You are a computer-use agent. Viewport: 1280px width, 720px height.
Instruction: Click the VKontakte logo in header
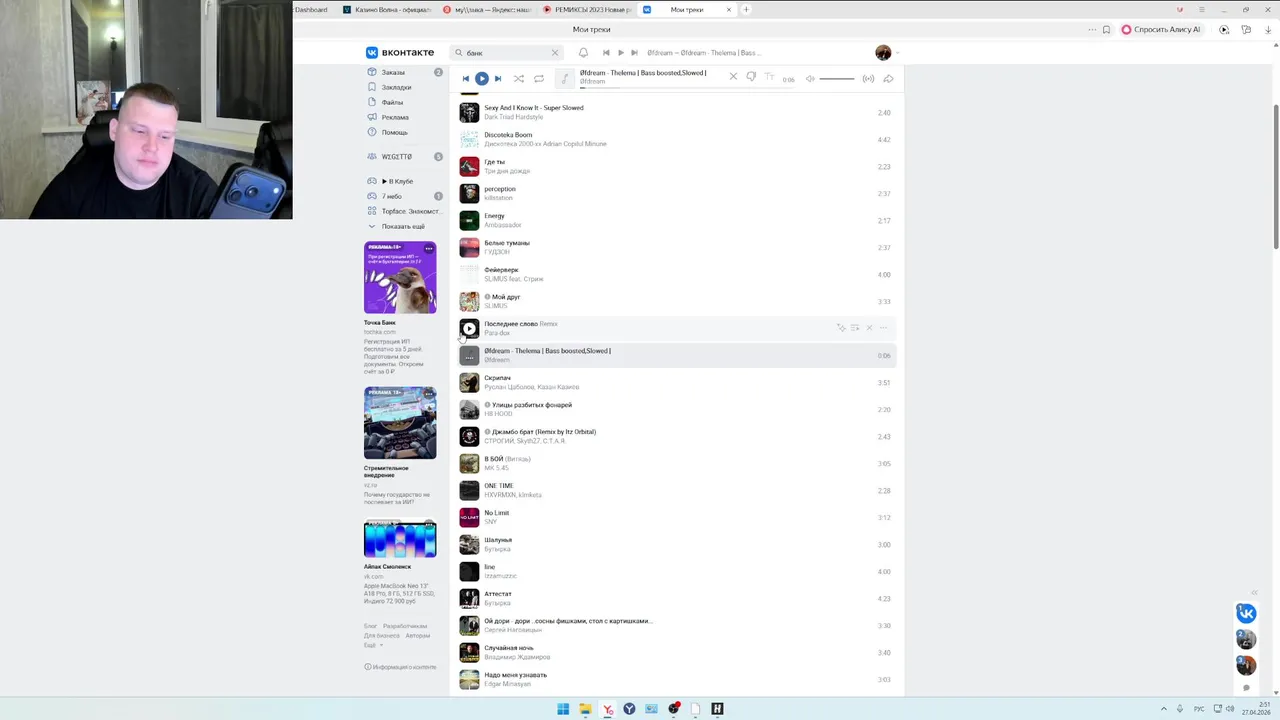[400, 53]
